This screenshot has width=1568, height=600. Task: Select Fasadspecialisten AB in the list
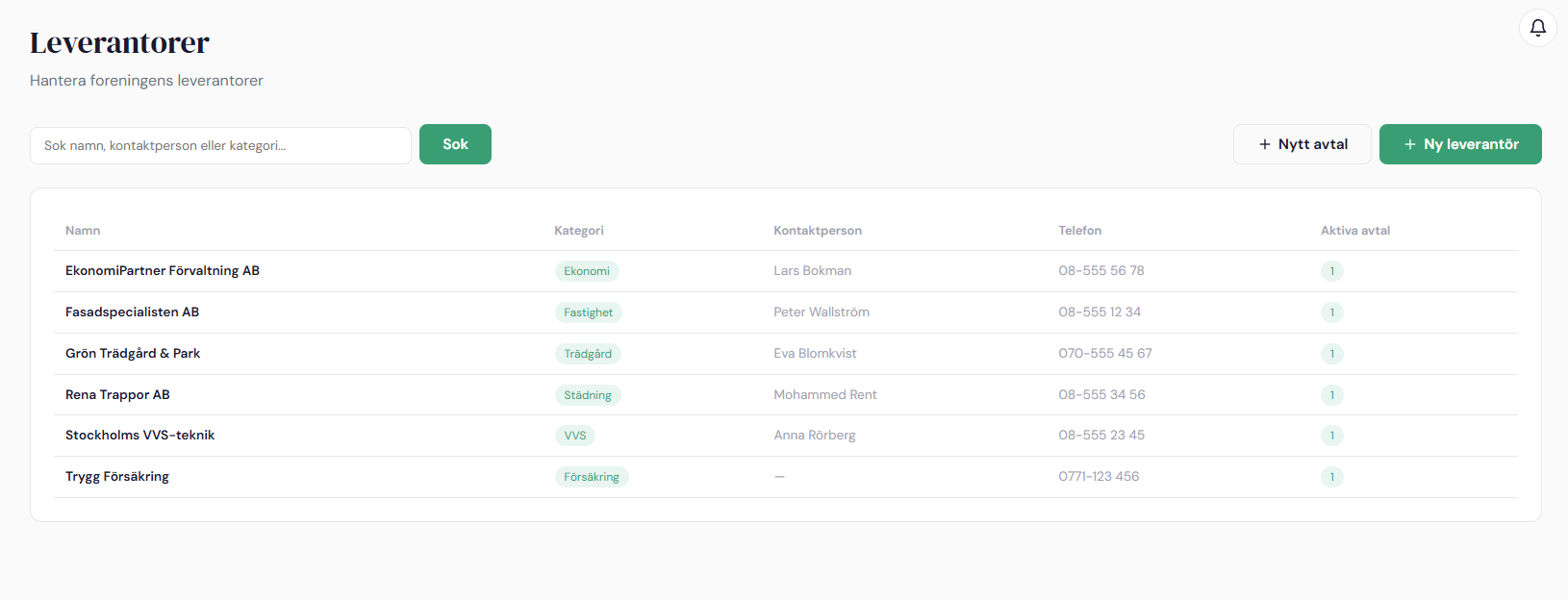[133, 312]
